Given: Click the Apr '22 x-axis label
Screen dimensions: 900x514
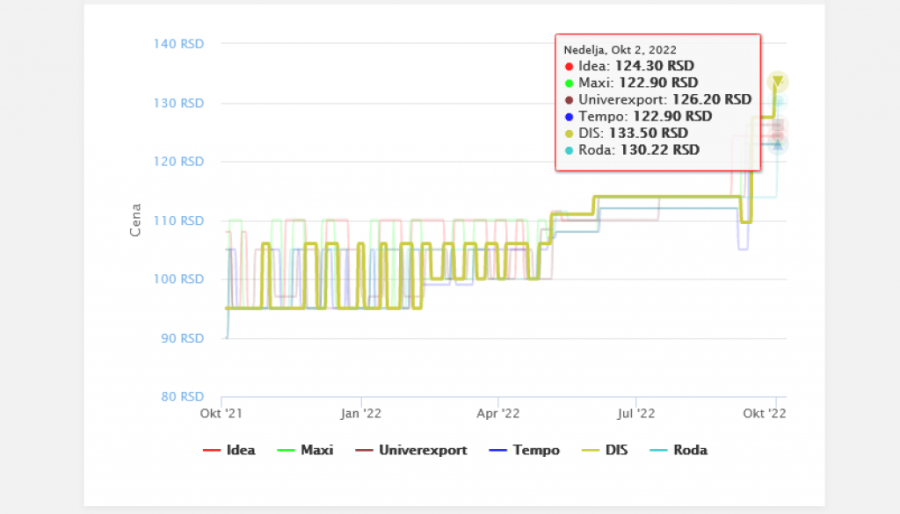Looking at the screenshot, I should [497, 412].
